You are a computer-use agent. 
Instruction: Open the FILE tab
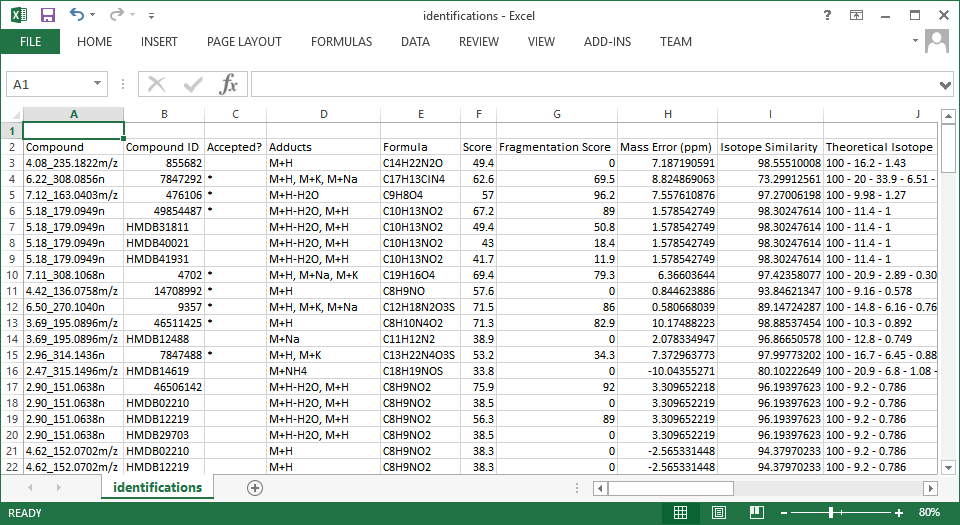(31, 42)
